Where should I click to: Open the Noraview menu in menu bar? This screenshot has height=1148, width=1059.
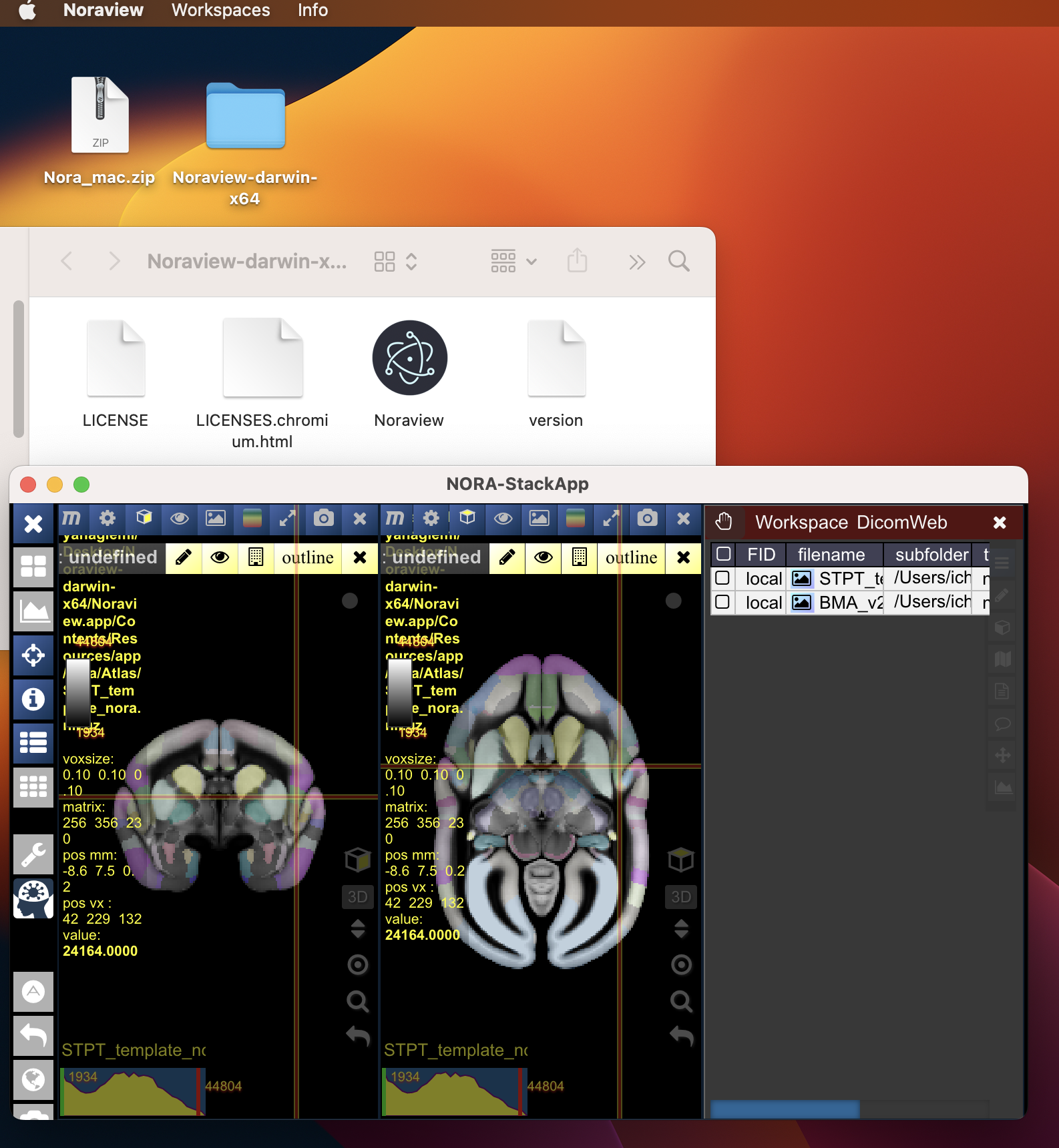[x=103, y=11]
